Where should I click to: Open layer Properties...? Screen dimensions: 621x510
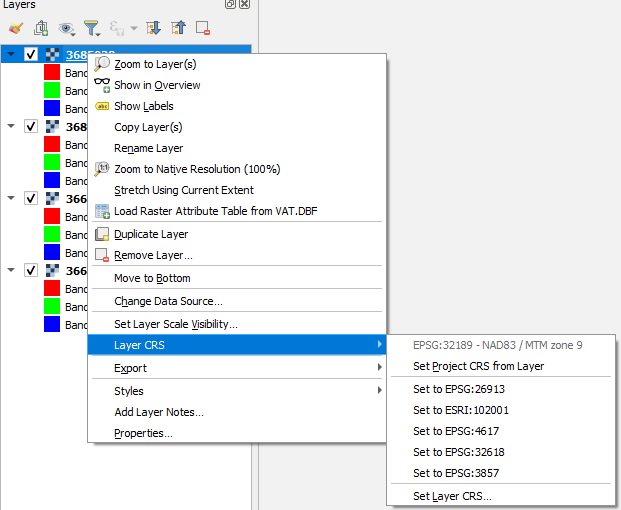pos(237,433)
